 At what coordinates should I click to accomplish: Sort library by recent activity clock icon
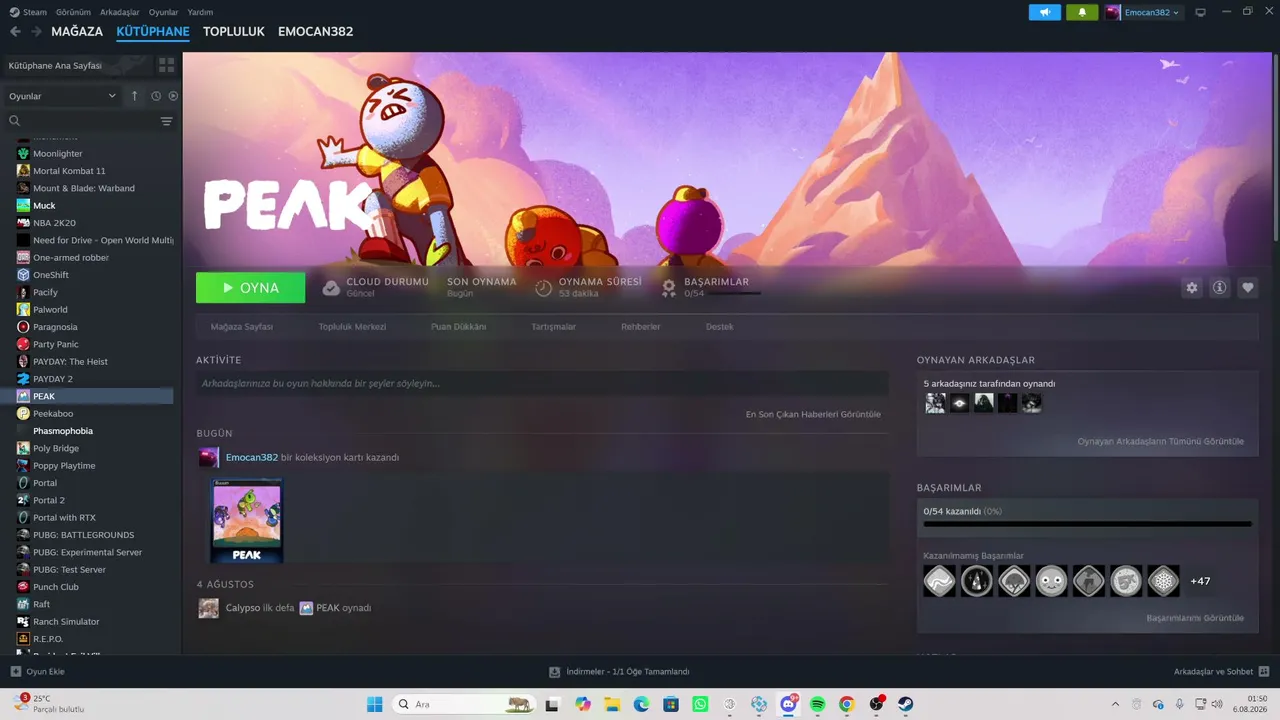pyautogui.click(x=156, y=96)
